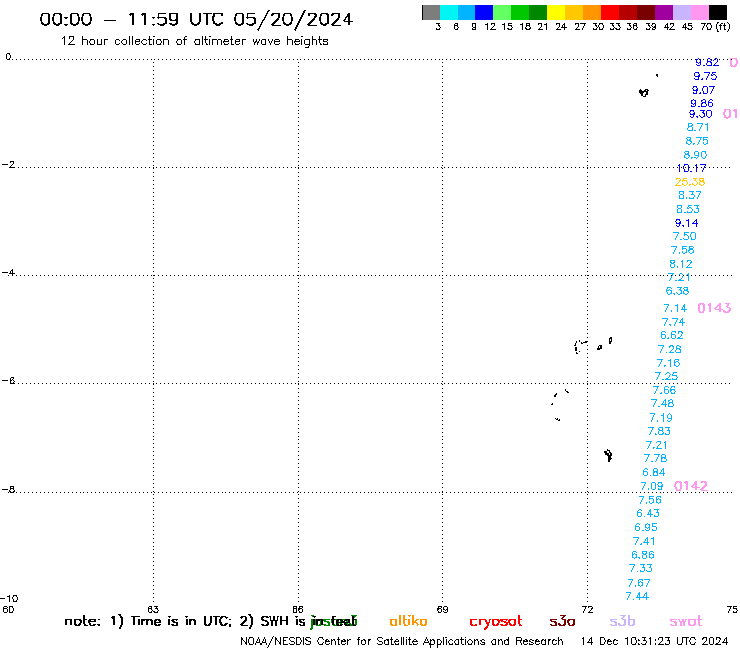Click the gray 3 ft color swatch
Screen dimensions: 740x650
(431, 12)
